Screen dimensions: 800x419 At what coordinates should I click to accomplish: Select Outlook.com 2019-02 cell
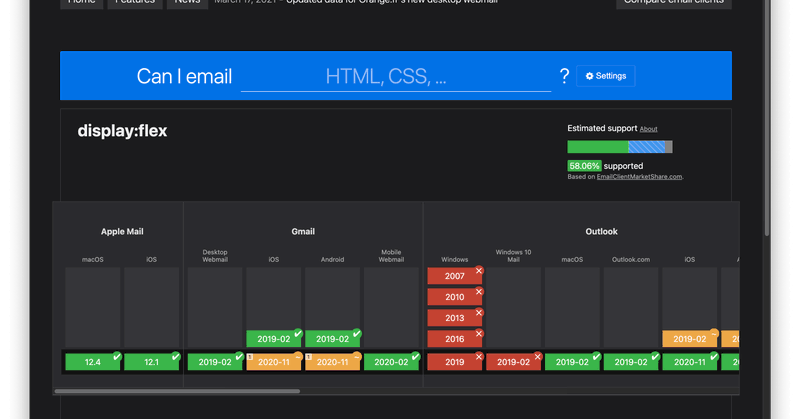pyautogui.click(x=631, y=362)
